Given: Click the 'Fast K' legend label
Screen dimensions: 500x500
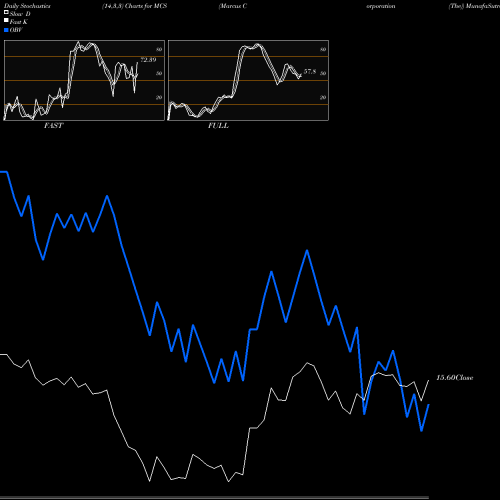Looking at the screenshot, I should pos(19,22).
